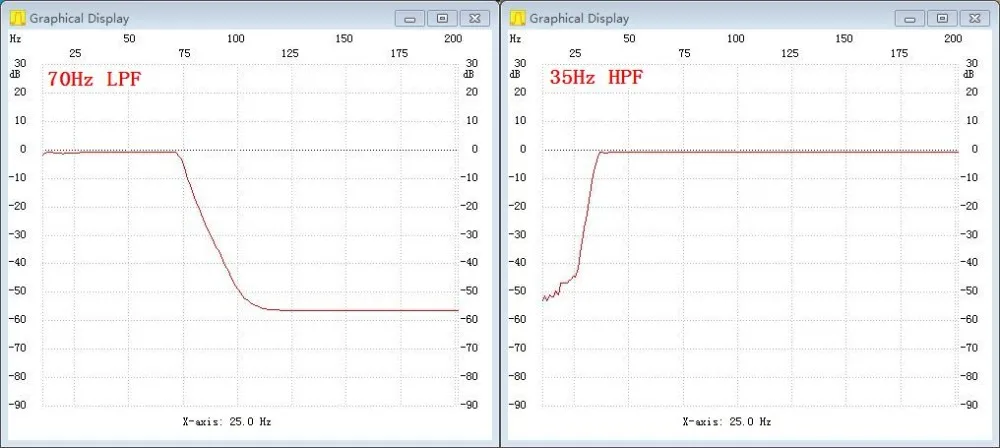Close the 35Hz HPF Graphical Display window
This screenshot has height=448, width=1000.
[x=975, y=19]
